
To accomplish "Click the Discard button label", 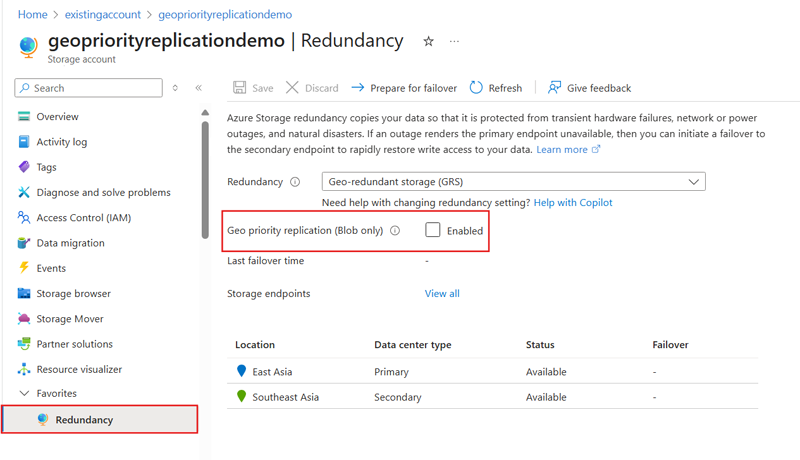I will coord(321,88).
